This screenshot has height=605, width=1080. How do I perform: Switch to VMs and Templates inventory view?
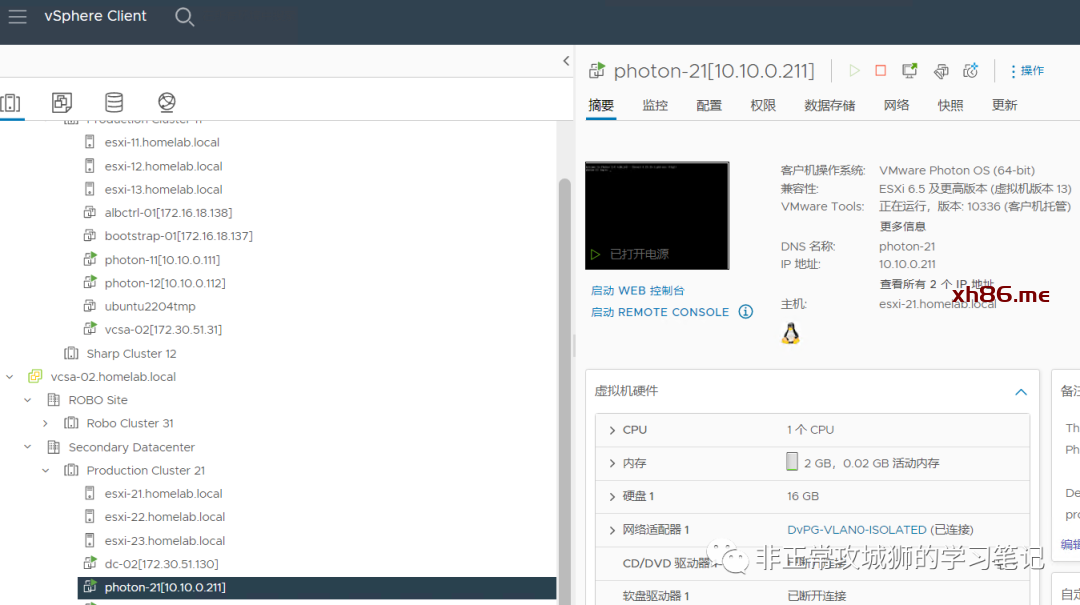(x=62, y=102)
